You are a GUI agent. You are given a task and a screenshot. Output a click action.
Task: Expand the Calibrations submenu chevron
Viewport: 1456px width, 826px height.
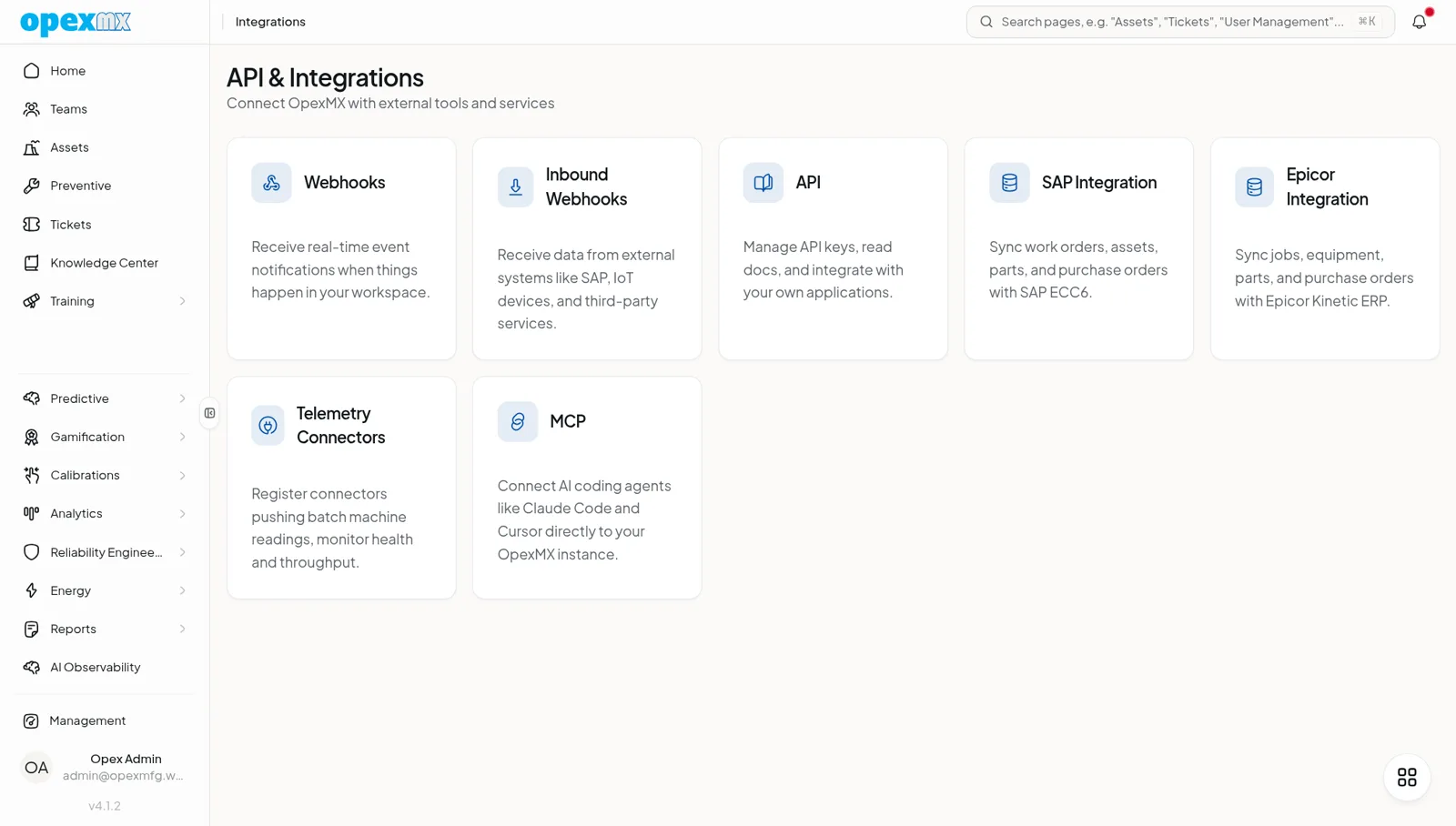click(x=182, y=476)
